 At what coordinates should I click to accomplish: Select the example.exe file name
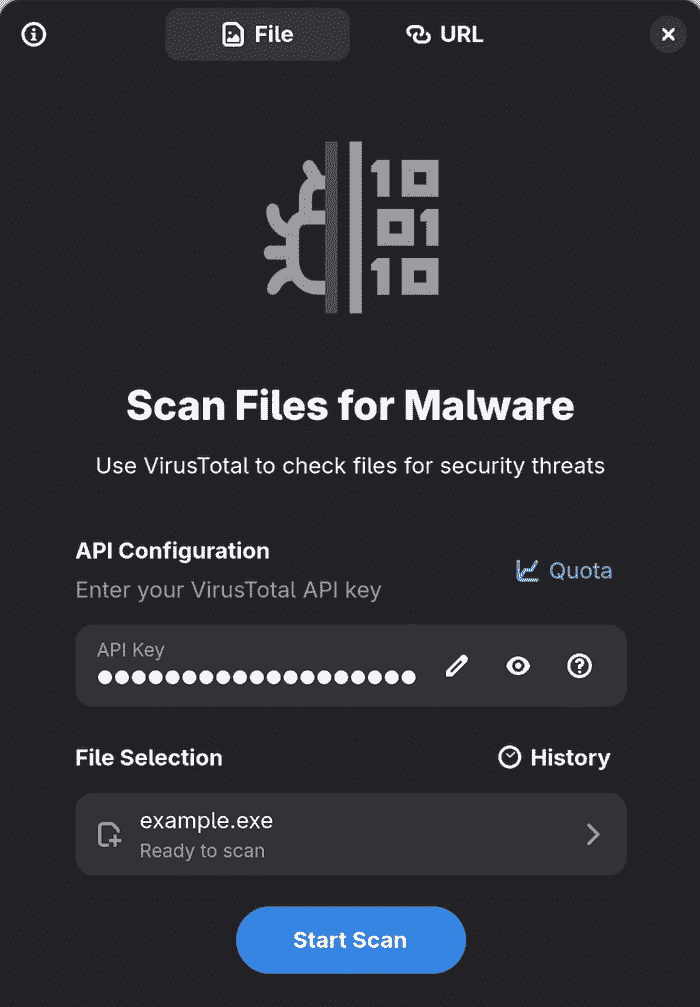[206, 821]
